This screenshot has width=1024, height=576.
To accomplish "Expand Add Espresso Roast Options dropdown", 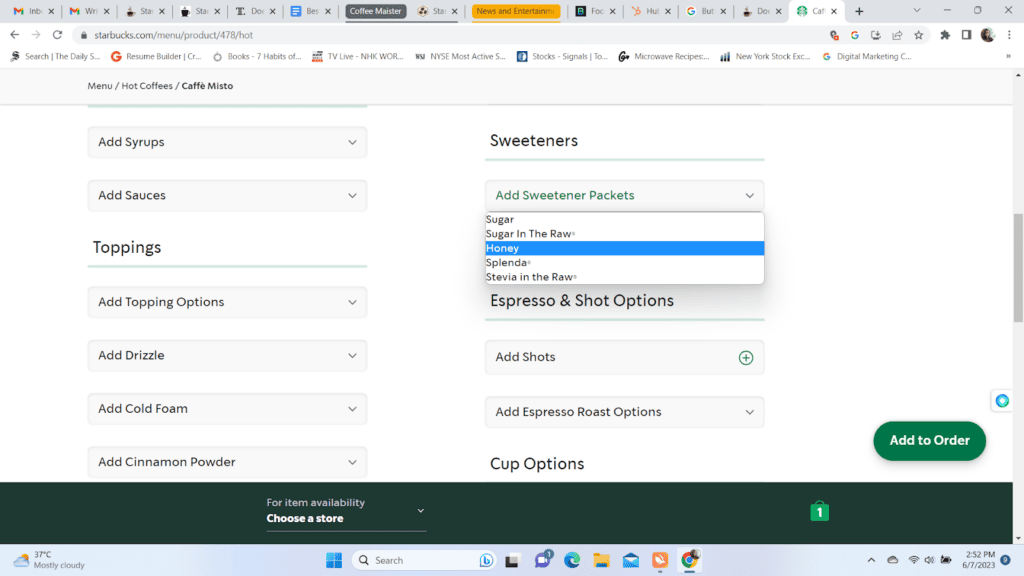I will (624, 412).
